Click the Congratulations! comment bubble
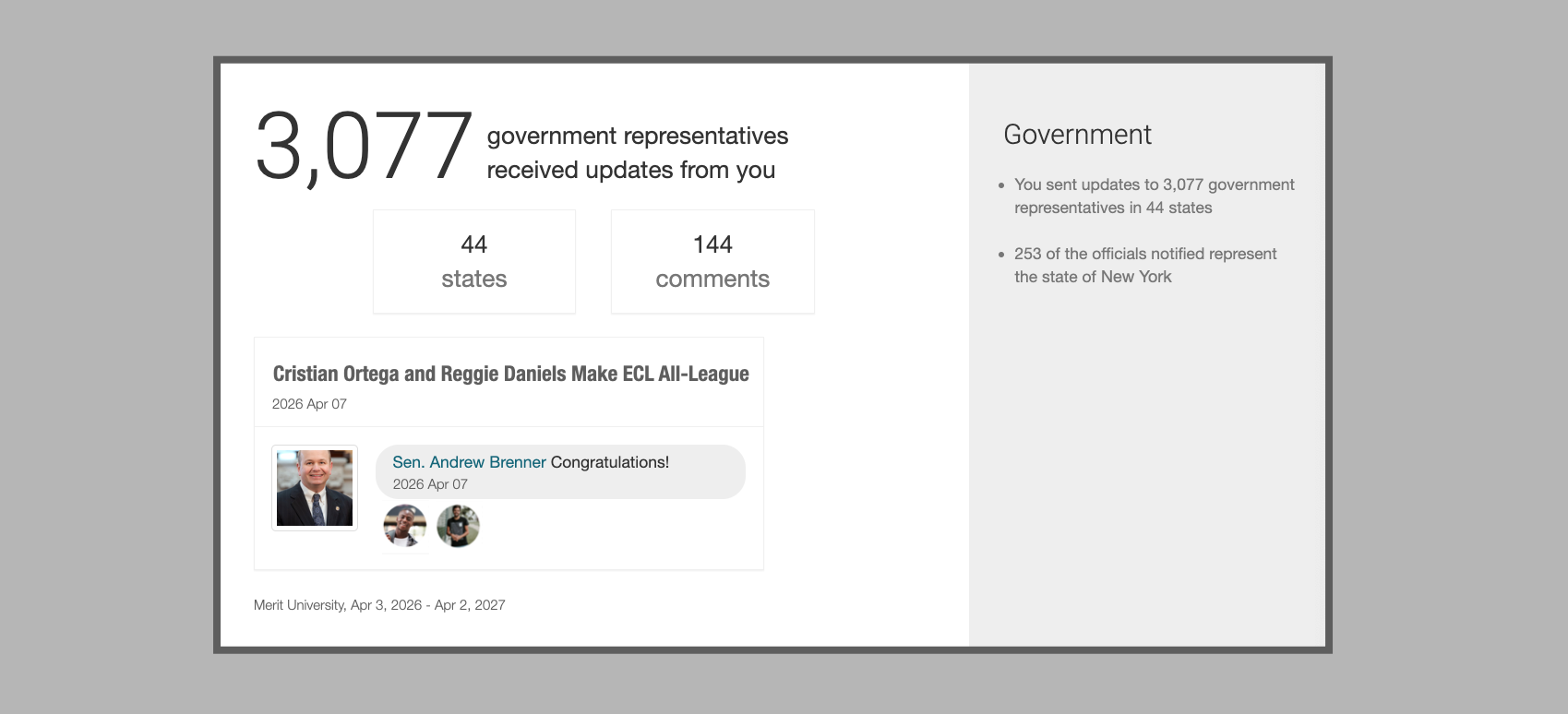The image size is (1568, 714). (x=560, y=471)
